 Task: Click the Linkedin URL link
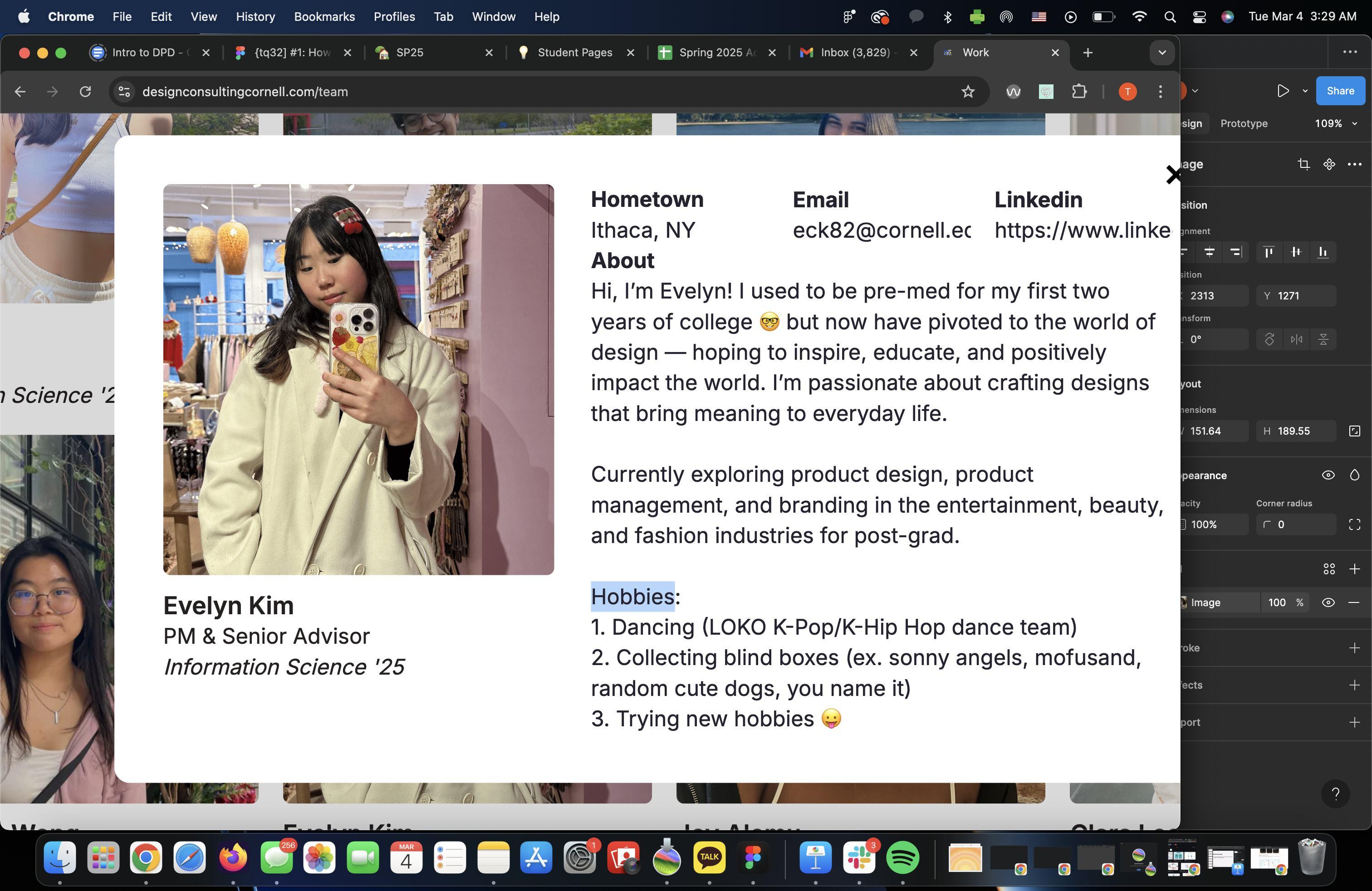coord(1082,230)
